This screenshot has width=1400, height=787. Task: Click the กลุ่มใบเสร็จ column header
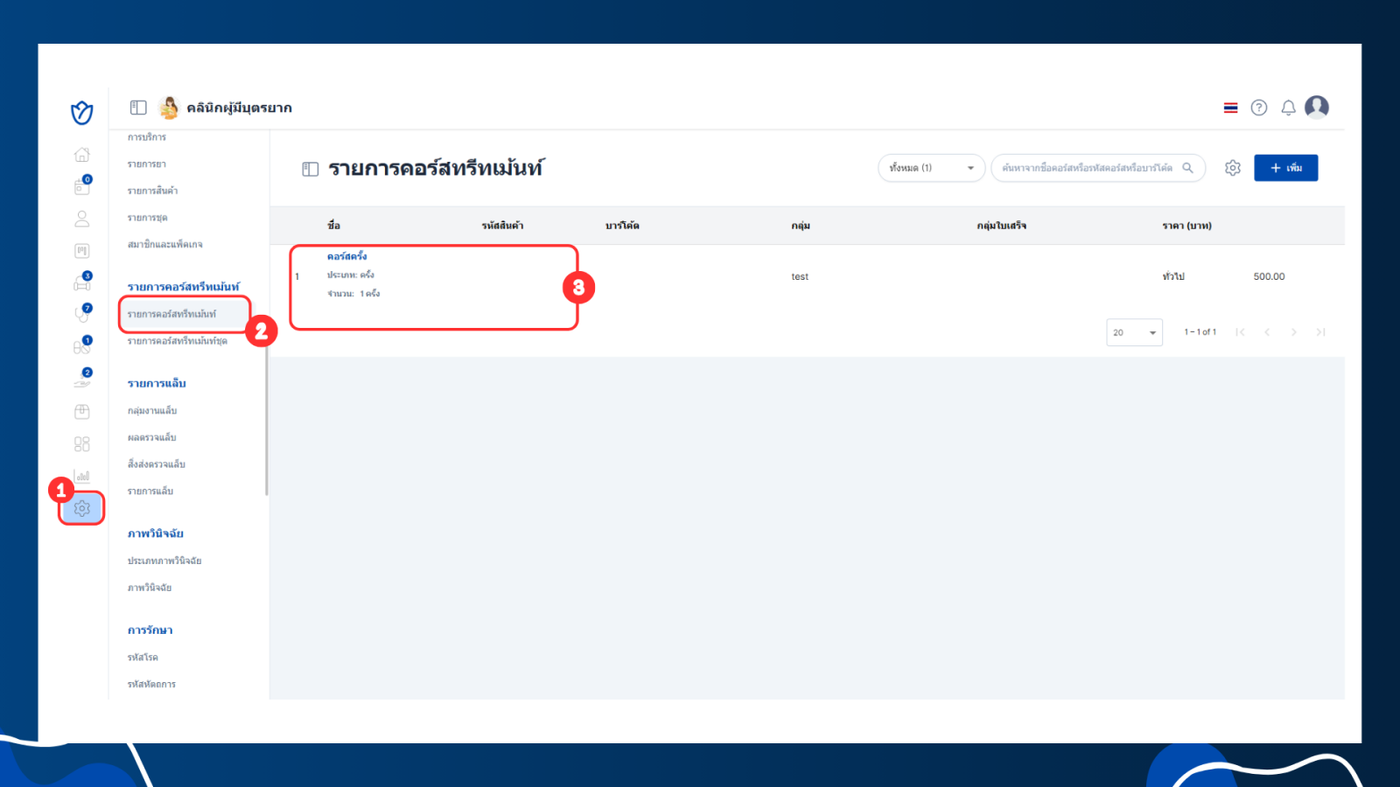[x=1002, y=226]
